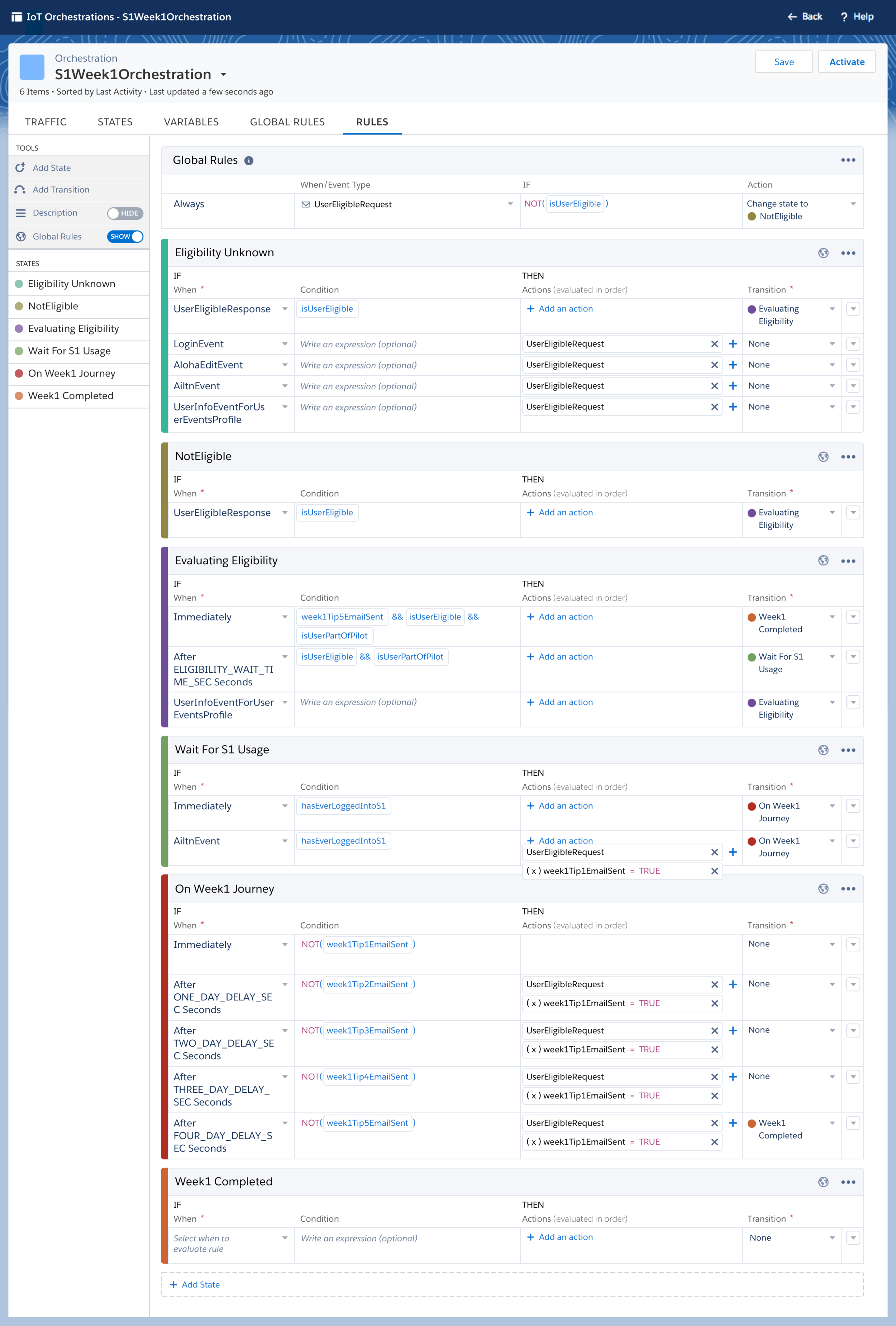Click the Global Rules info icon
This screenshot has width=896, height=1326.
point(249,160)
